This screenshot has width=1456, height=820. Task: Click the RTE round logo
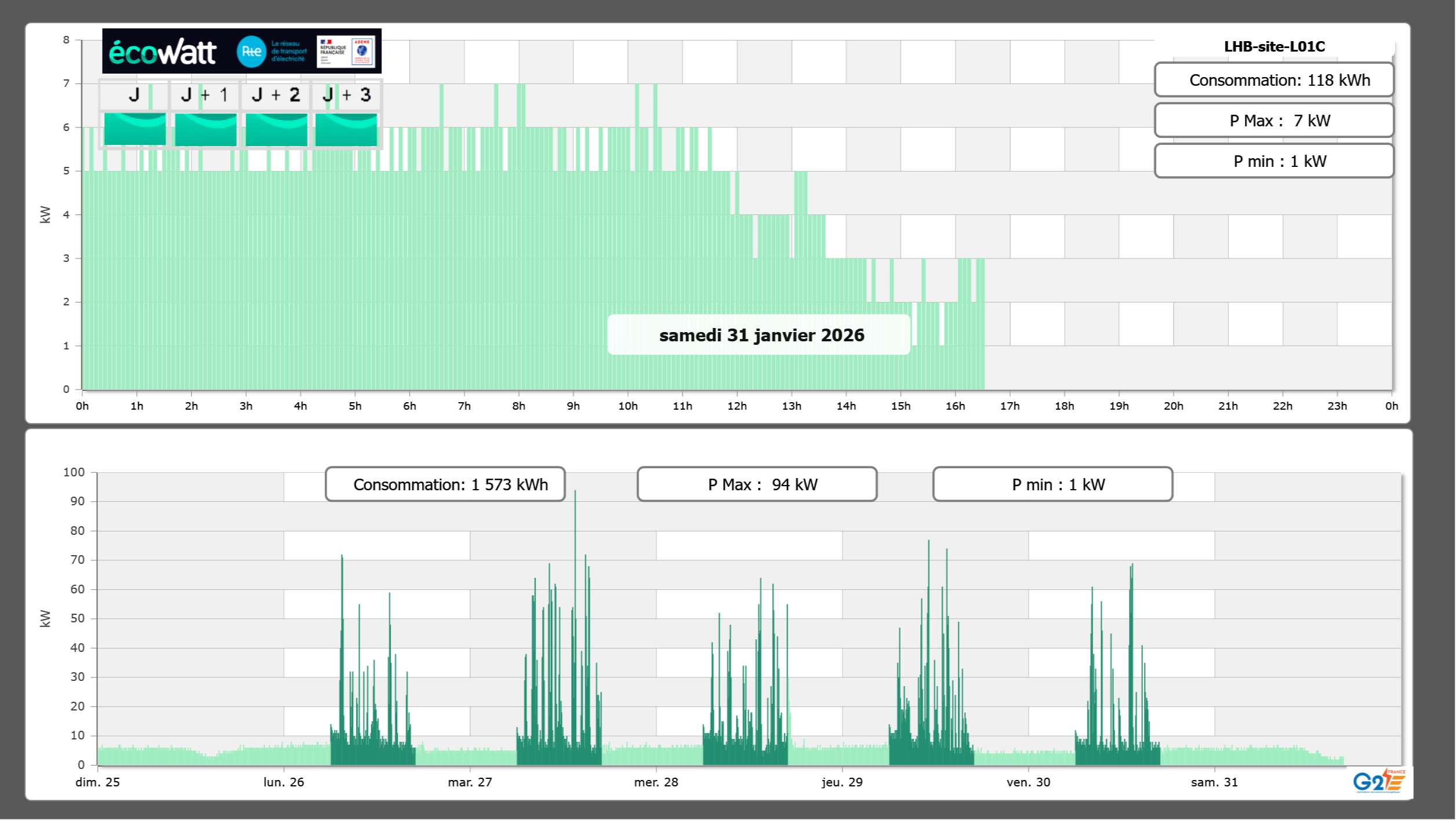pyautogui.click(x=251, y=52)
